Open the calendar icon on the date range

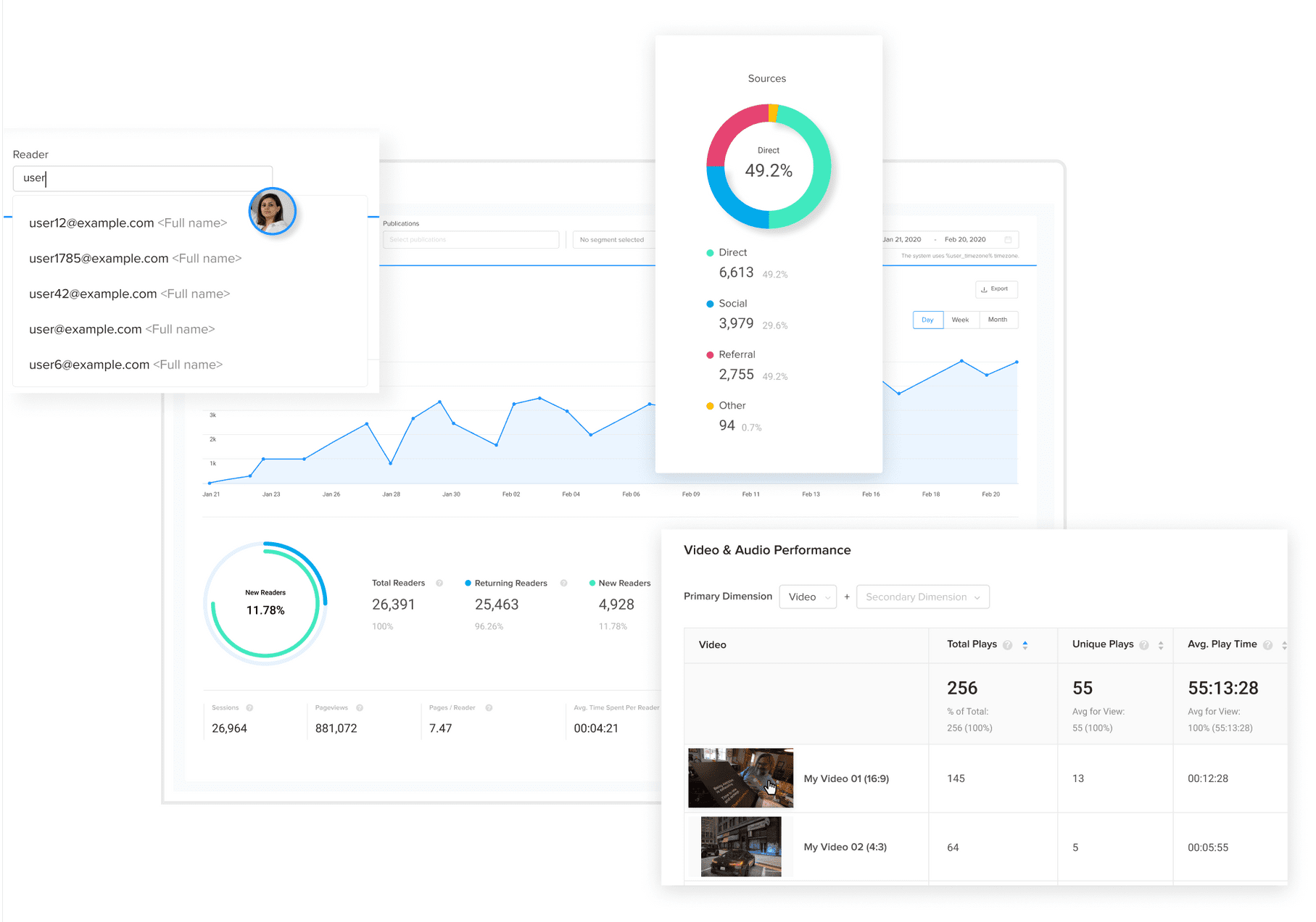[x=1009, y=239]
